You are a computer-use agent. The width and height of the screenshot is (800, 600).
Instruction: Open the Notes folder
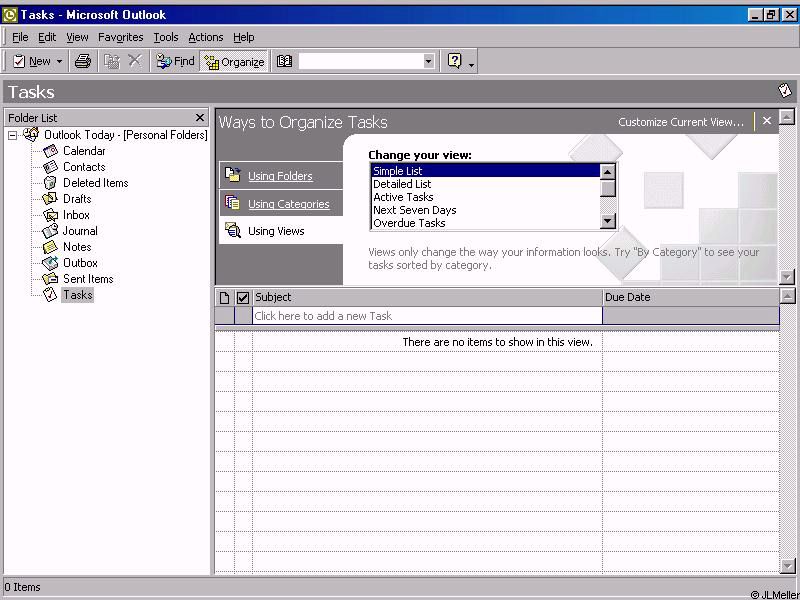77,247
